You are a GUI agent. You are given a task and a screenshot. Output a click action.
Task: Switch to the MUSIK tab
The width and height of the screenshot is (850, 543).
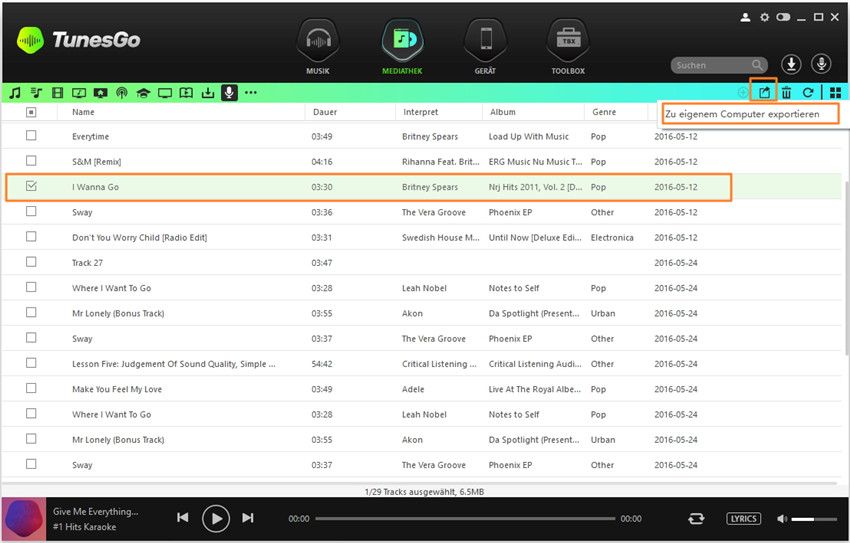click(318, 47)
